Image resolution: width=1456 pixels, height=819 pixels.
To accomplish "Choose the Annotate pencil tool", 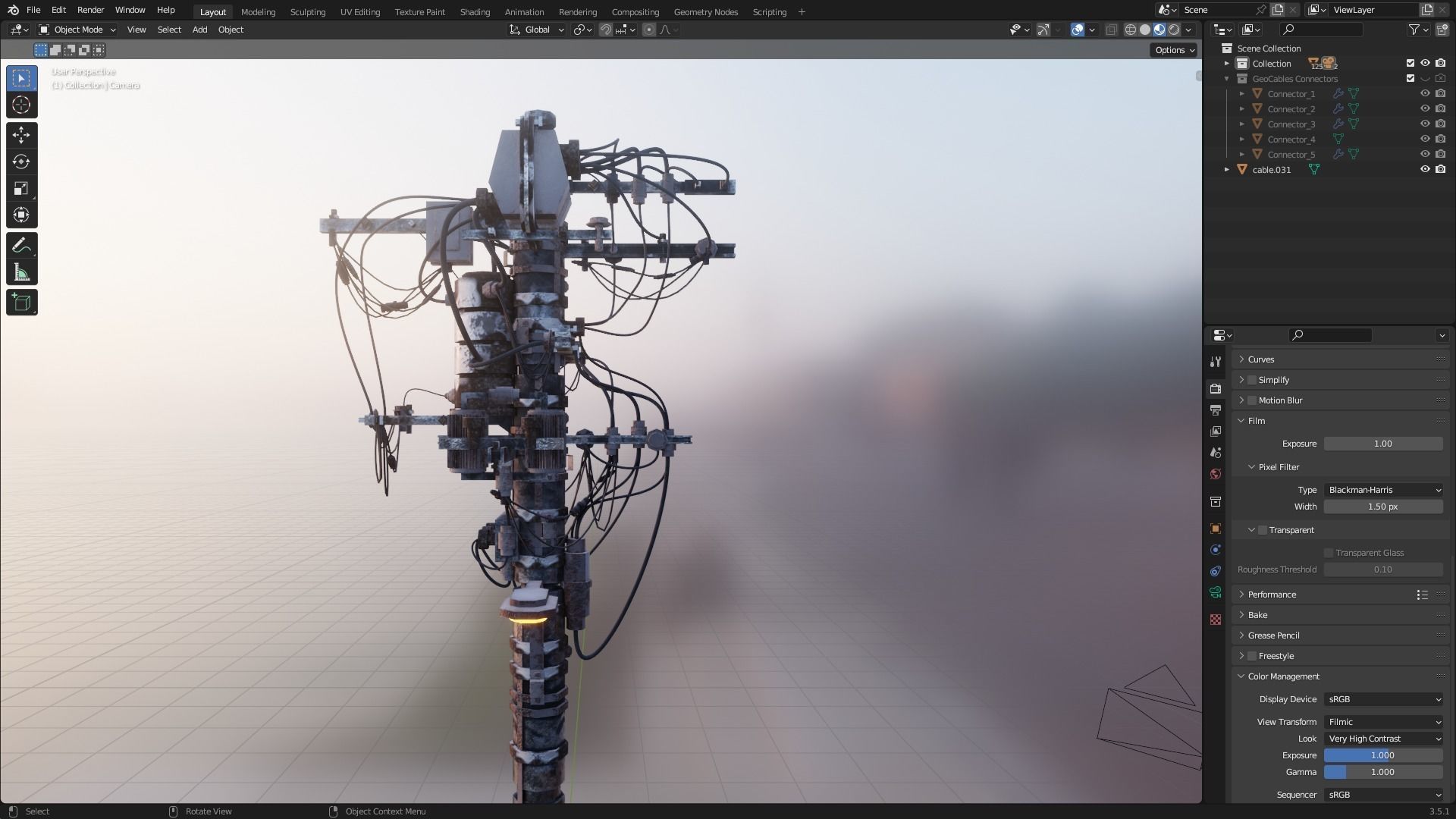I will tap(21, 246).
